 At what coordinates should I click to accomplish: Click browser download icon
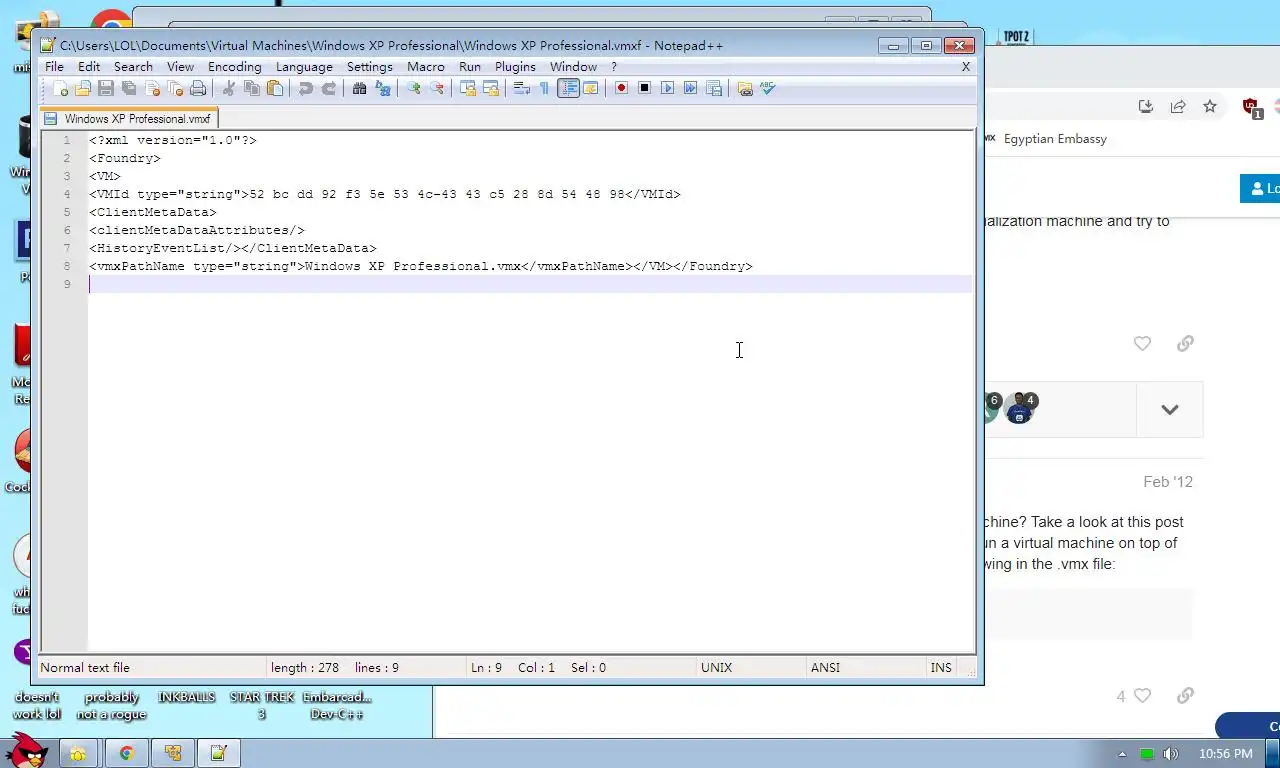[x=1146, y=106]
